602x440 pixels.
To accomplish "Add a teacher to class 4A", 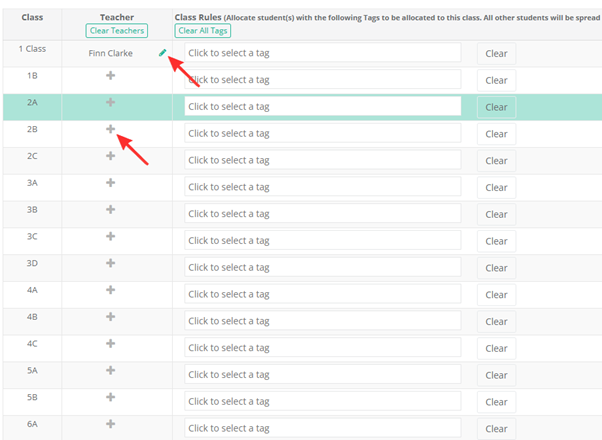I will pyautogui.click(x=111, y=290).
